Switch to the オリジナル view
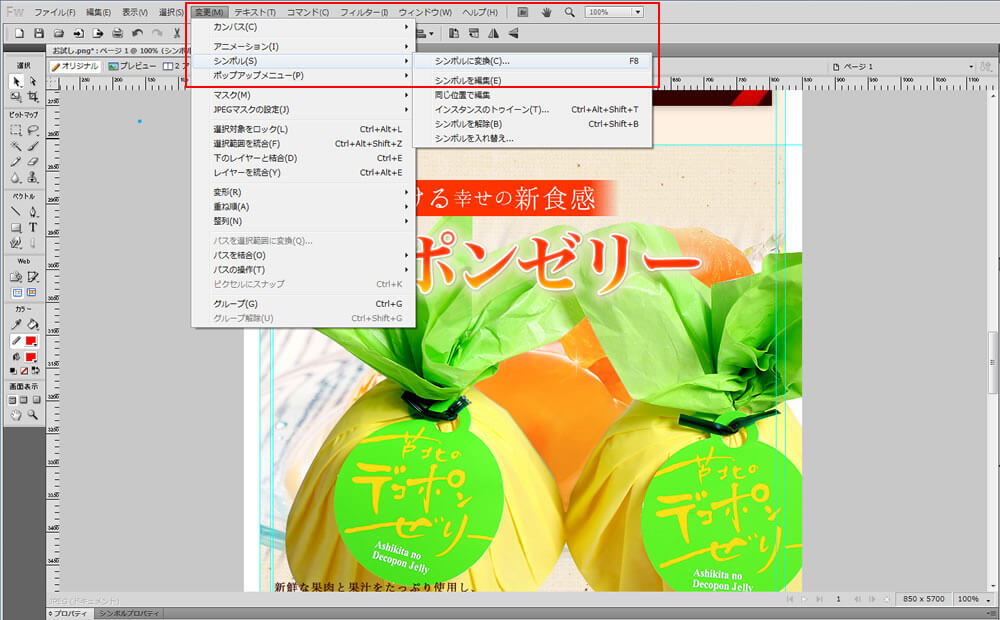This screenshot has width=1000, height=620. 77,66
